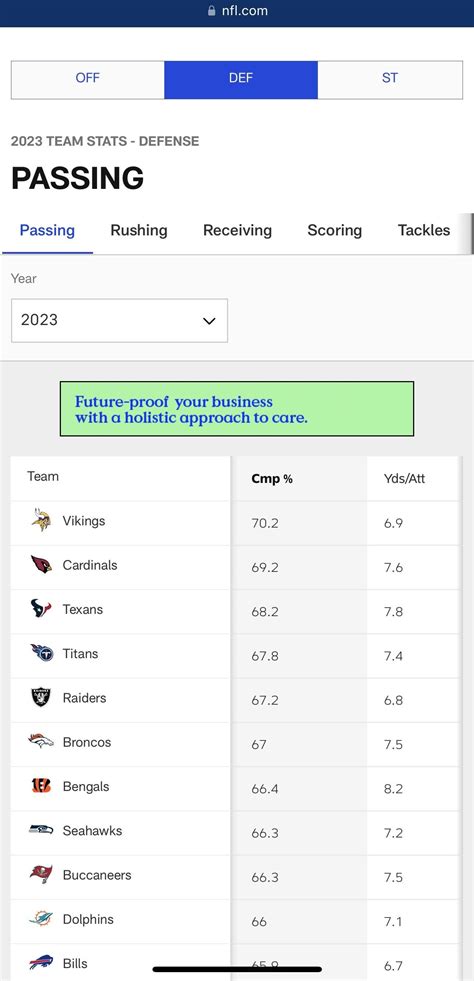Click the Bengals team logo
This screenshot has width=474, height=981.
pos(41,786)
